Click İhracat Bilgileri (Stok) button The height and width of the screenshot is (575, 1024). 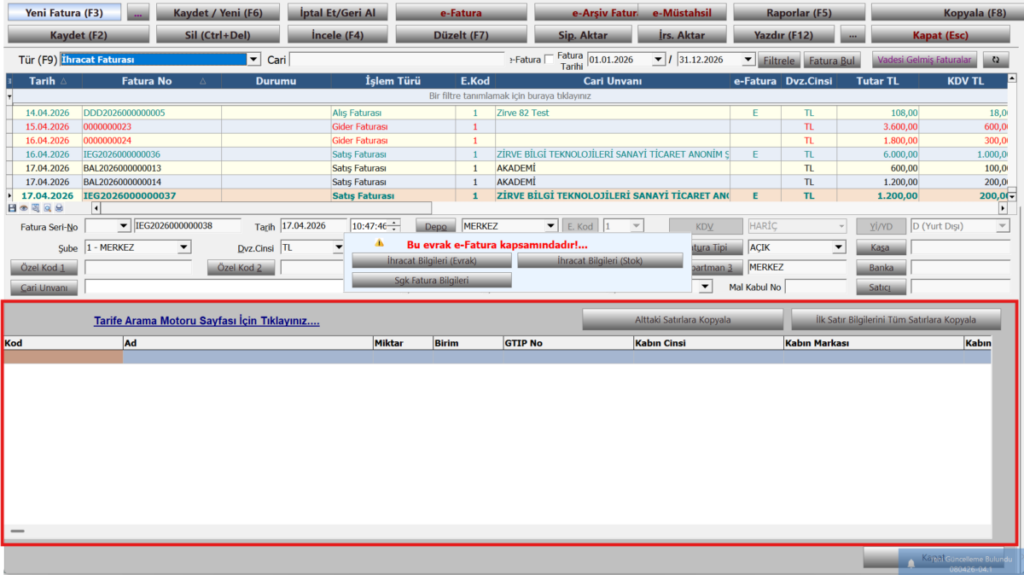(x=600, y=261)
